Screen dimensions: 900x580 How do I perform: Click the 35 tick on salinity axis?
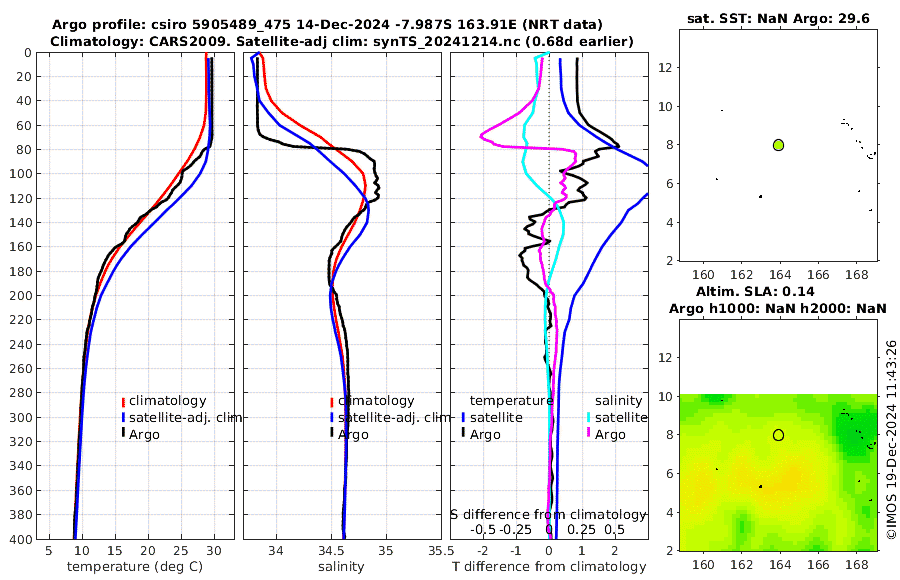[386, 551]
